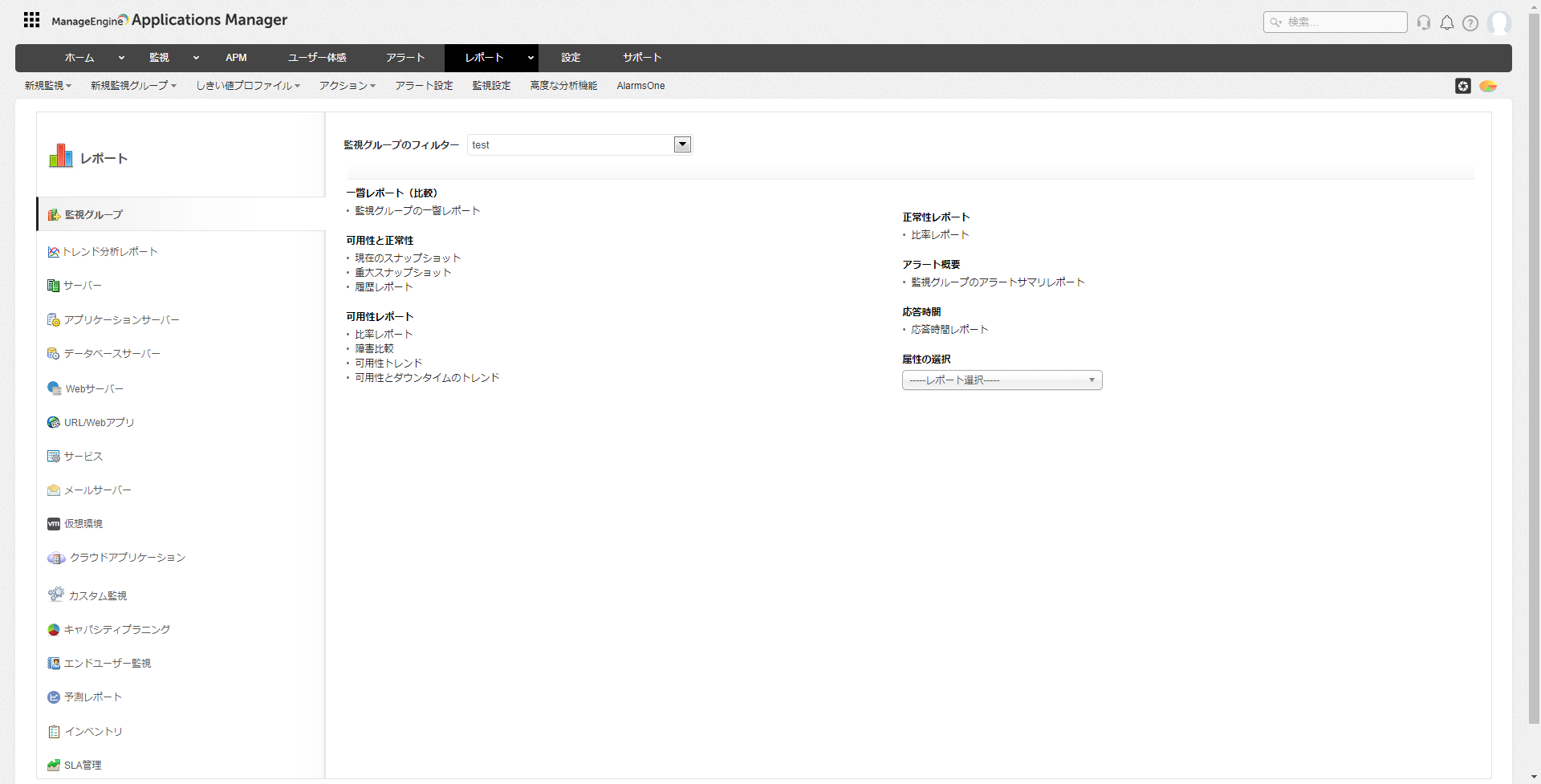Open 監視グループのアラートサマリレポート link
This screenshot has width=1541, height=784.
click(x=998, y=282)
